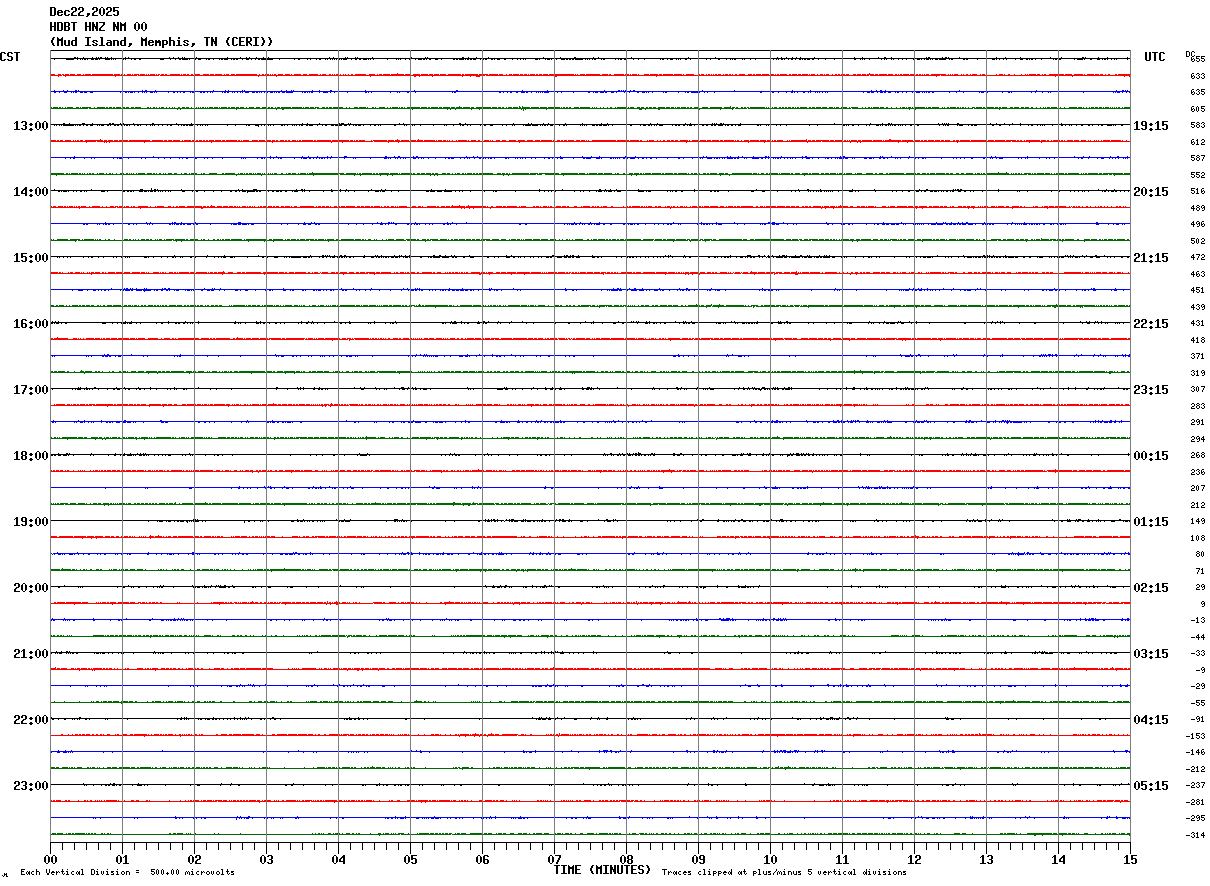The image size is (1210, 886).
Task: Click the DC offset value 655
Action: pyautogui.click(x=1198, y=60)
